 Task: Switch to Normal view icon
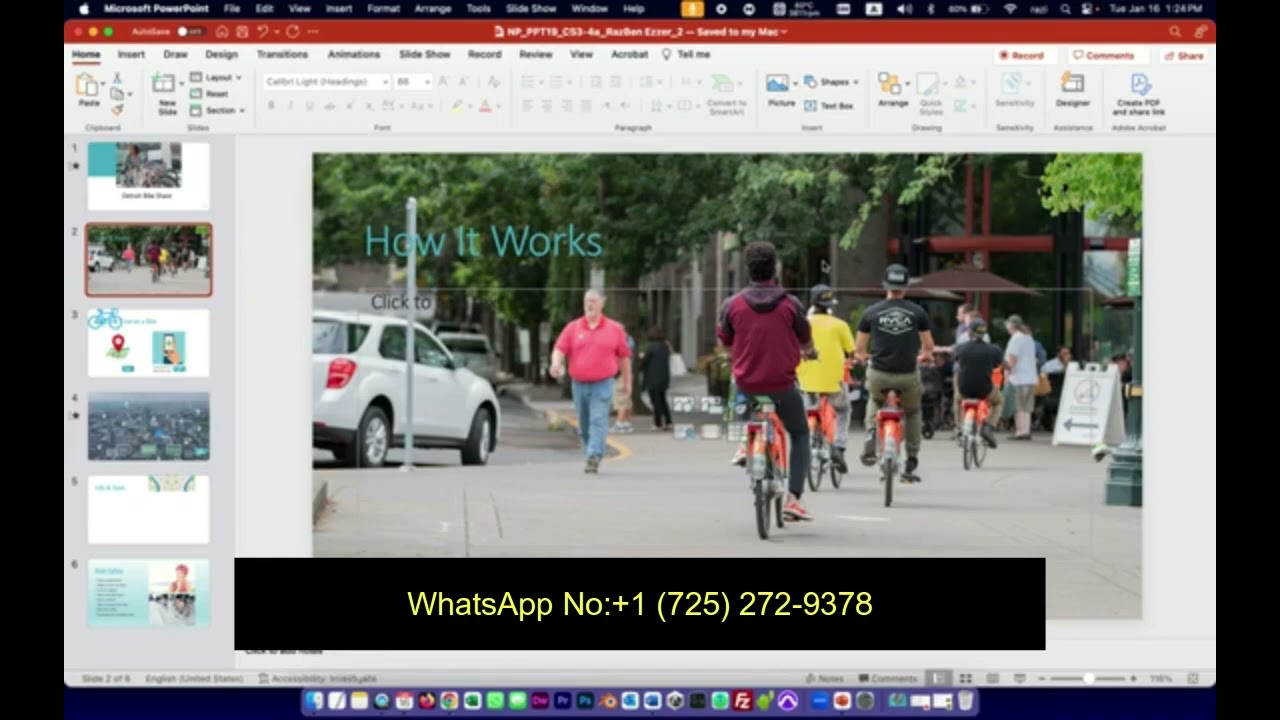click(938, 678)
